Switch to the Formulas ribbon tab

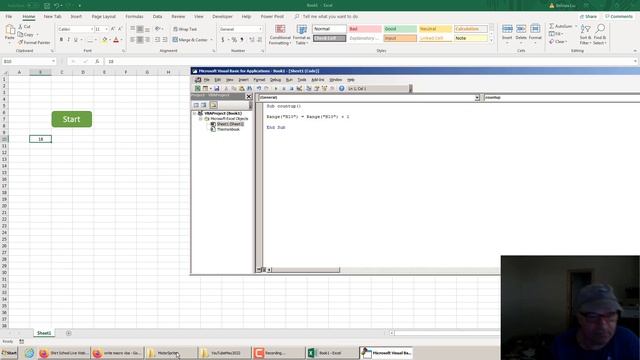tap(134, 16)
